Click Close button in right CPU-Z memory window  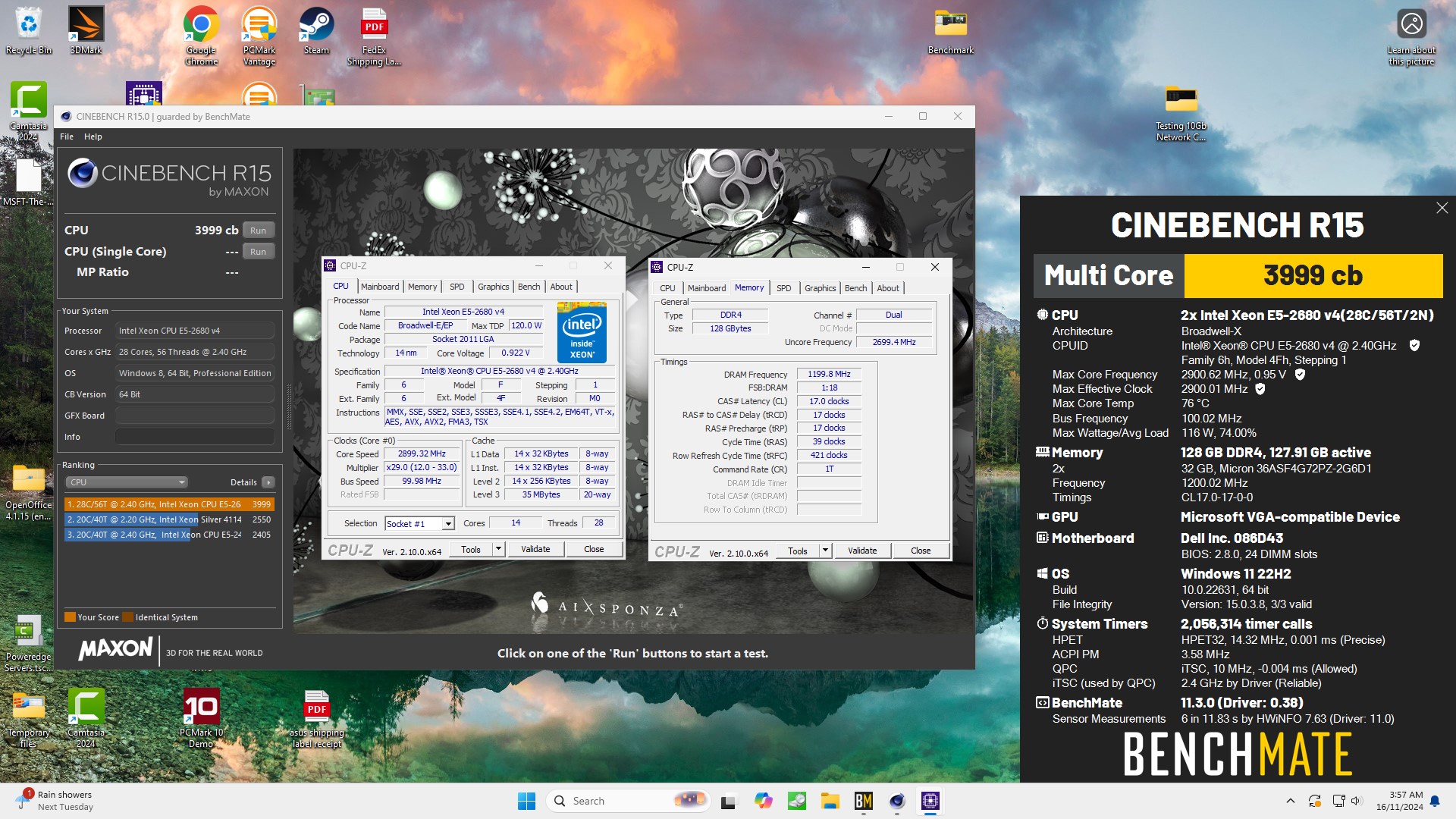point(921,551)
